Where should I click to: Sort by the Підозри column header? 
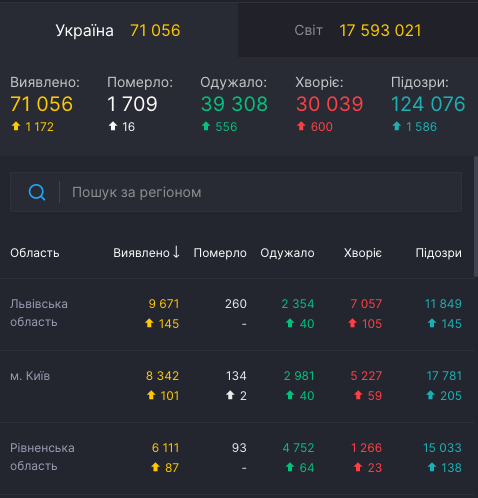[x=438, y=253]
